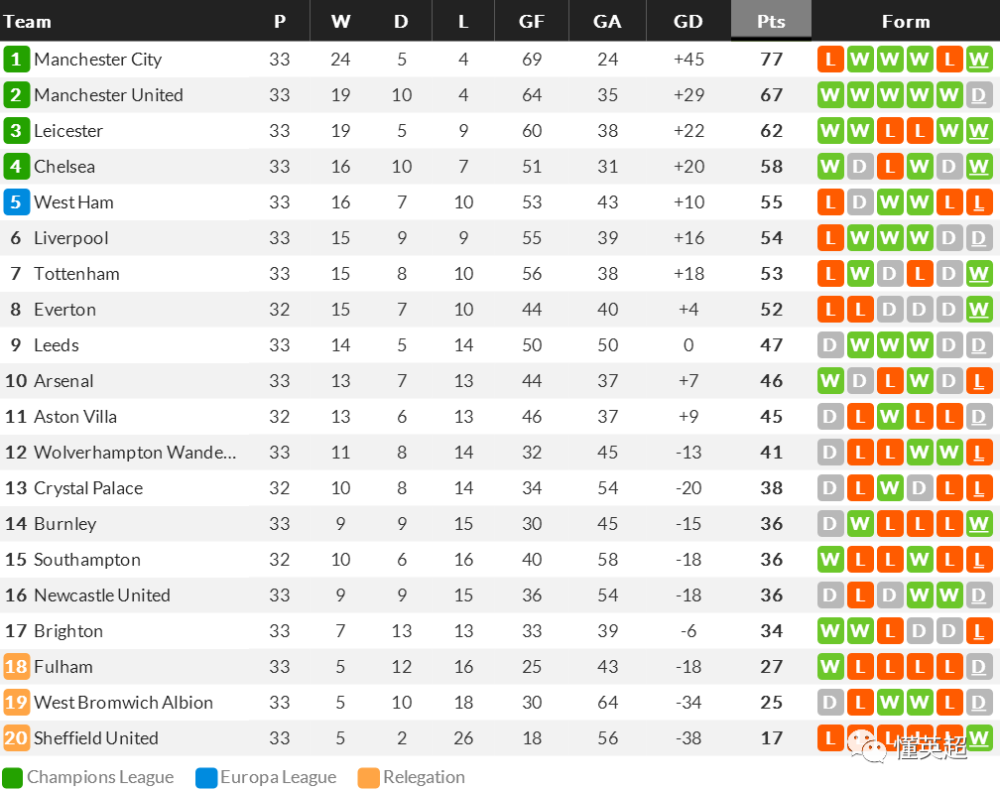Click Manchester City's position 1 badge

pos(16,59)
